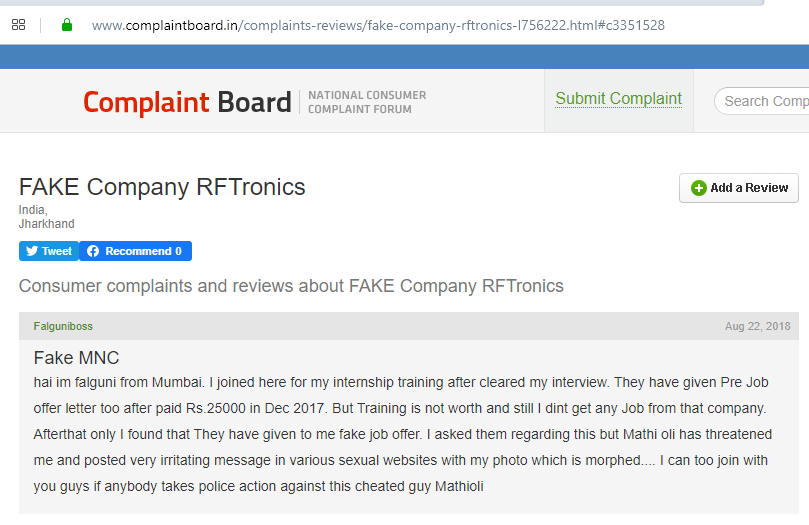Click the Recommend 0 Facebook button
The width and height of the screenshot is (809, 525).
tap(135, 251)
